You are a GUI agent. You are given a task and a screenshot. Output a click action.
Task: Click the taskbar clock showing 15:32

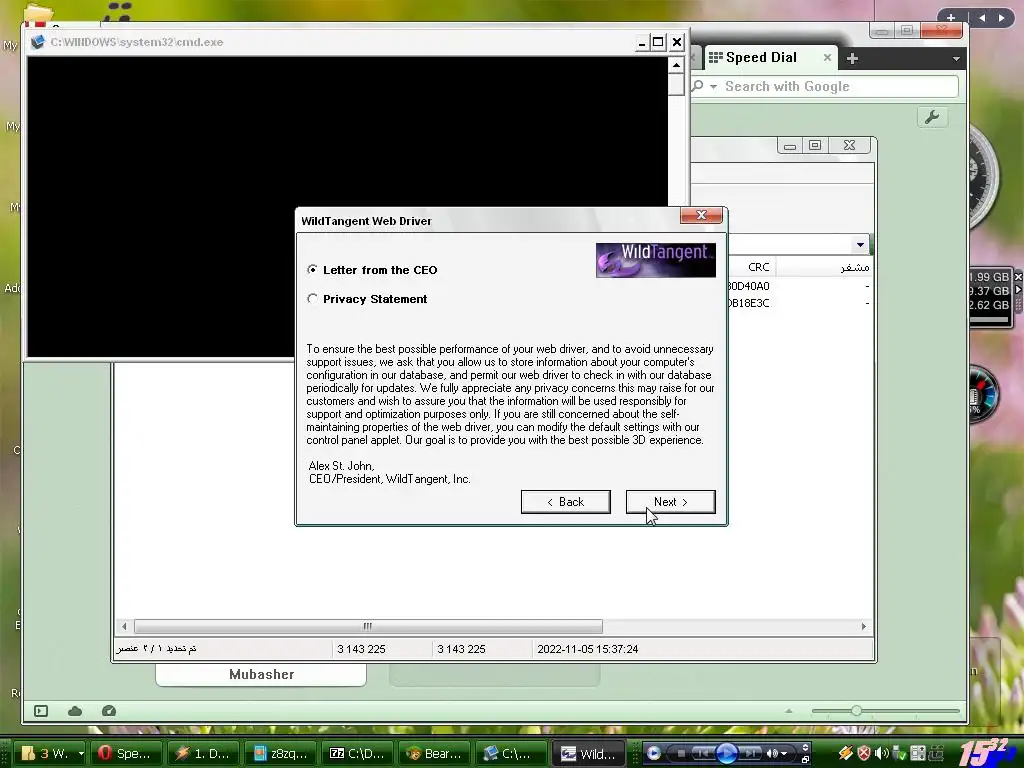point(984,752)
